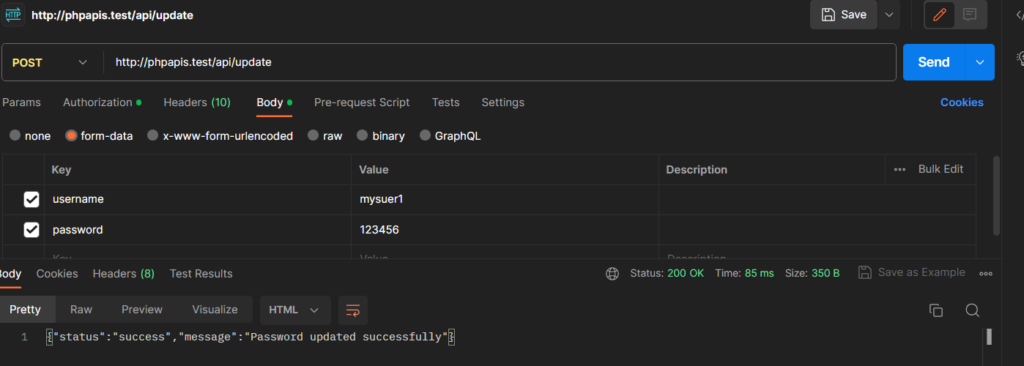
Task: Expand the Save button dropdown arrow
Action: click(888, 14)
